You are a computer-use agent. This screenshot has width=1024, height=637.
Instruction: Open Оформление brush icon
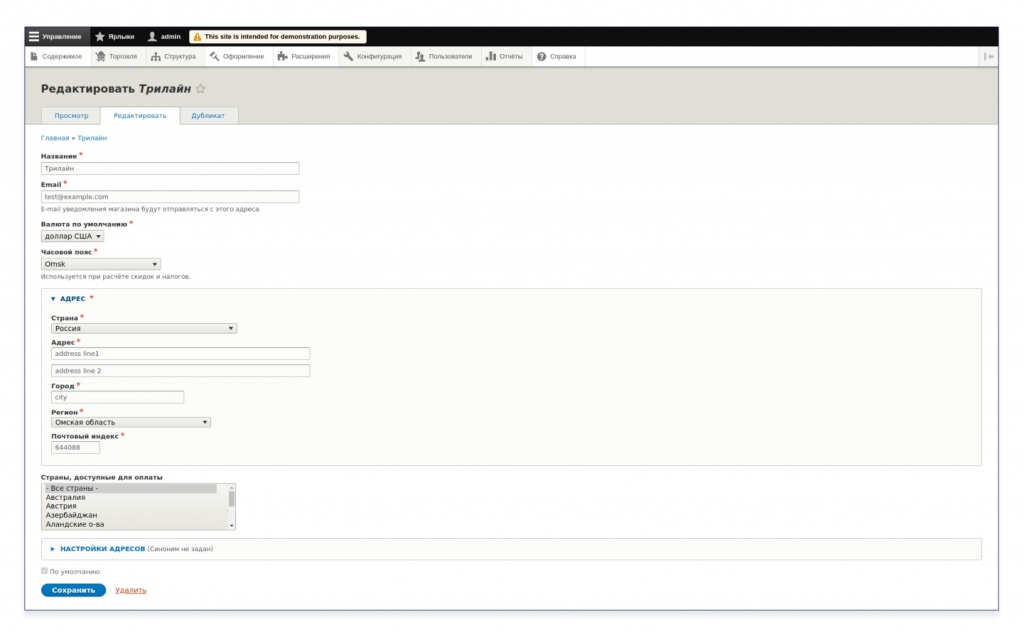pos(214,56)
